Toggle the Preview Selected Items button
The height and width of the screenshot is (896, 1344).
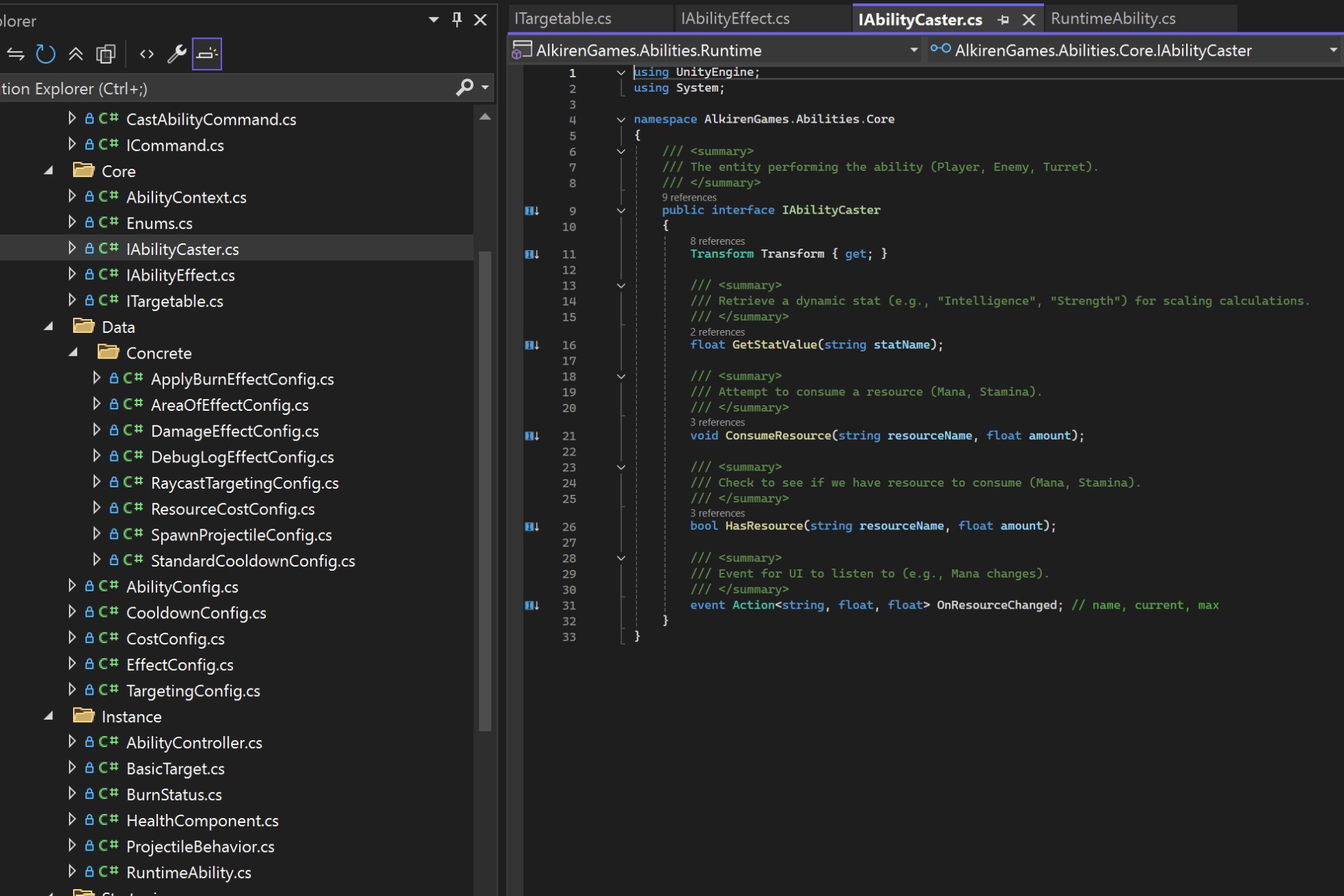click(207, 54)
